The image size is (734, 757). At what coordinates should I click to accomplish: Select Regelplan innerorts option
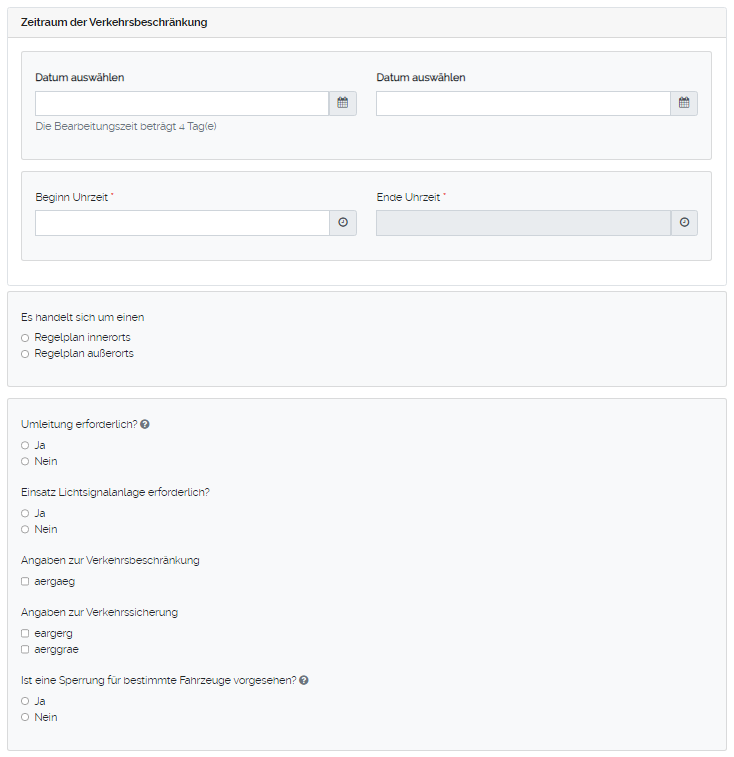point(25,338)
